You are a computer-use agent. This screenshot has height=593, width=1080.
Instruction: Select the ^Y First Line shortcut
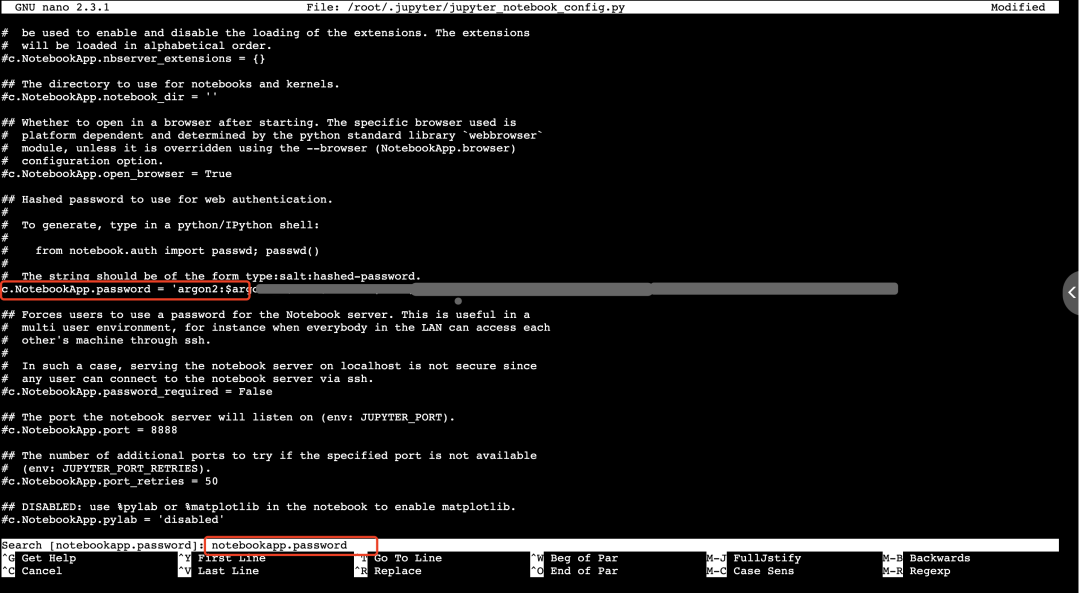coord(222,558)
